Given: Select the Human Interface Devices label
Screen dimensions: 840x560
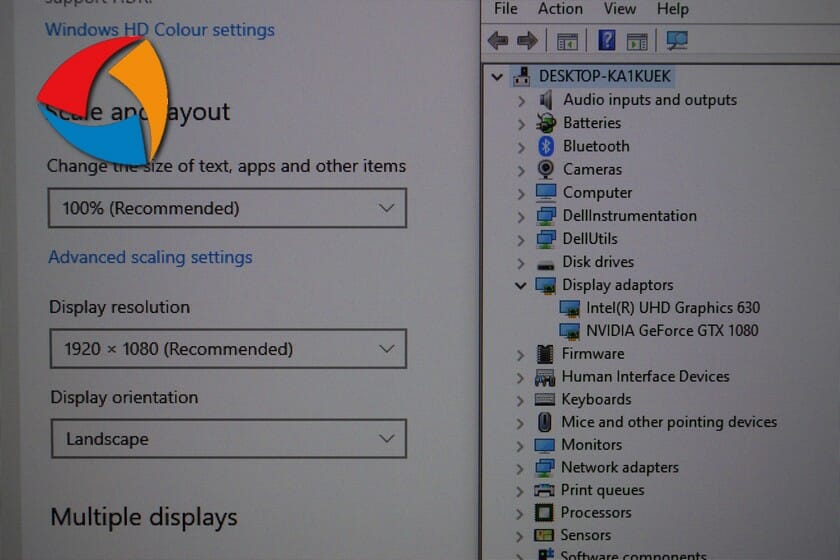Looking at the screenshot, I should 646,376.
